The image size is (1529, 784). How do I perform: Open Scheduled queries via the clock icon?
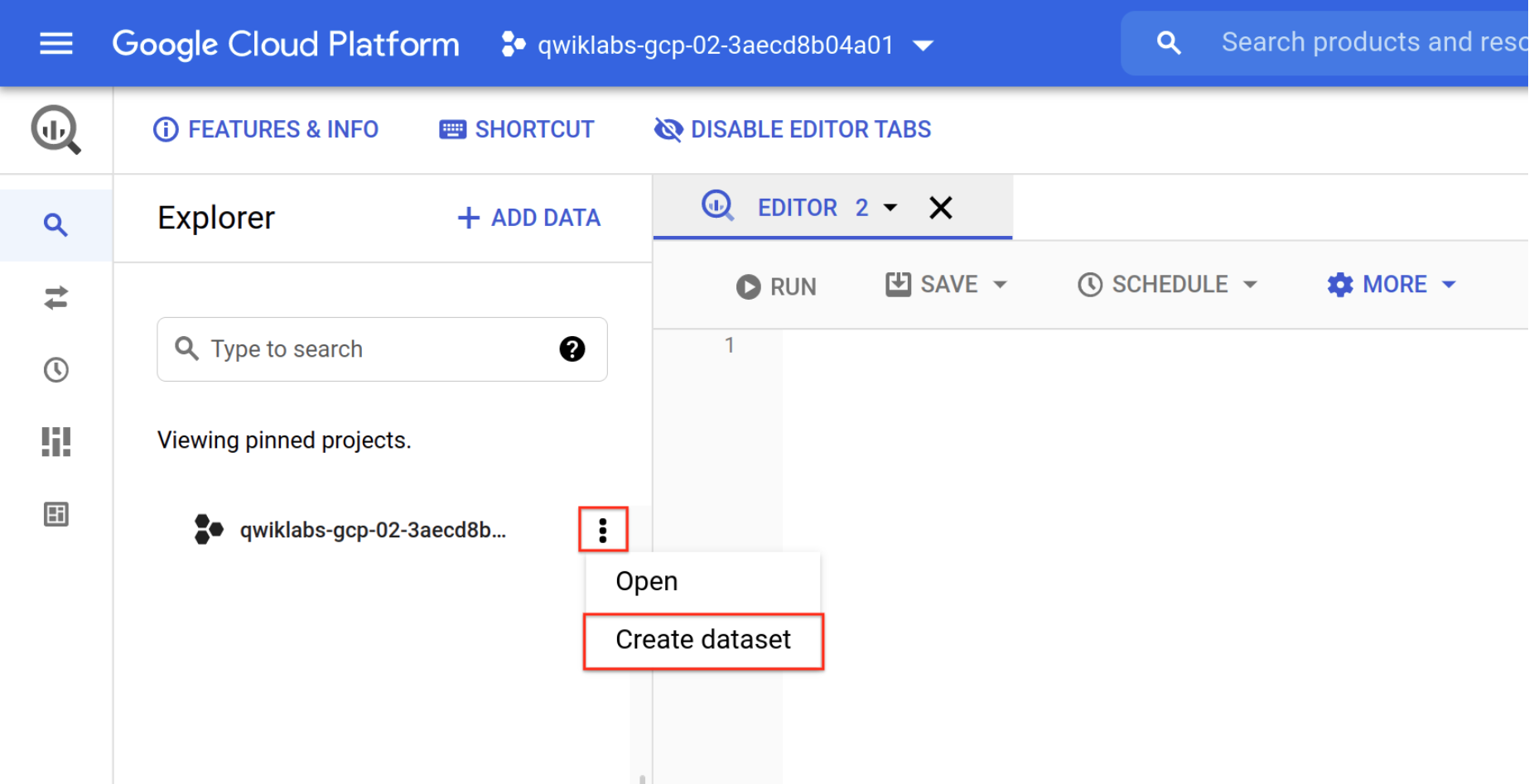[x=55, y=370]
